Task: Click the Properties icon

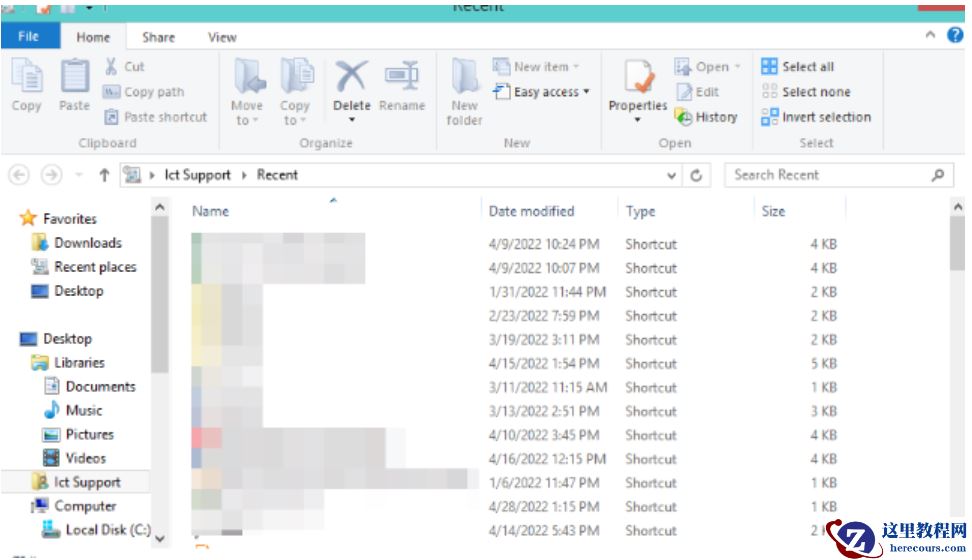Action: pyautogui.click(x=638, y=78)
